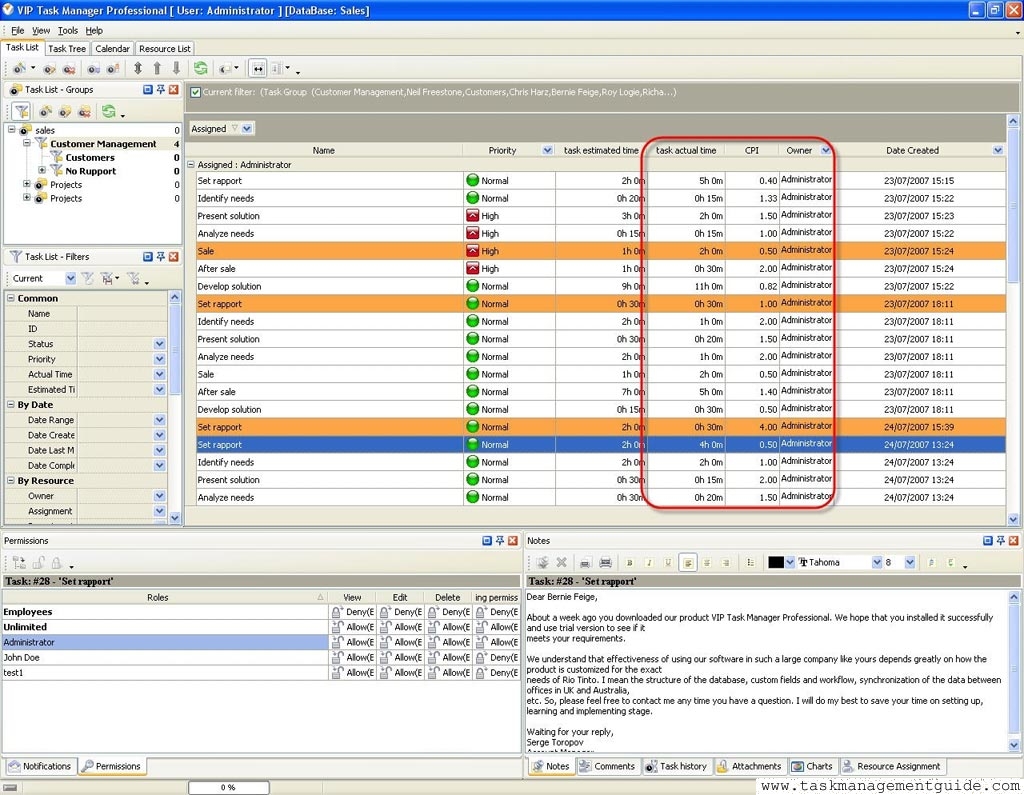Click the New Task icon in main toolbar
The height and width of the screenshot is (795, 1024).
click(20, 68)
